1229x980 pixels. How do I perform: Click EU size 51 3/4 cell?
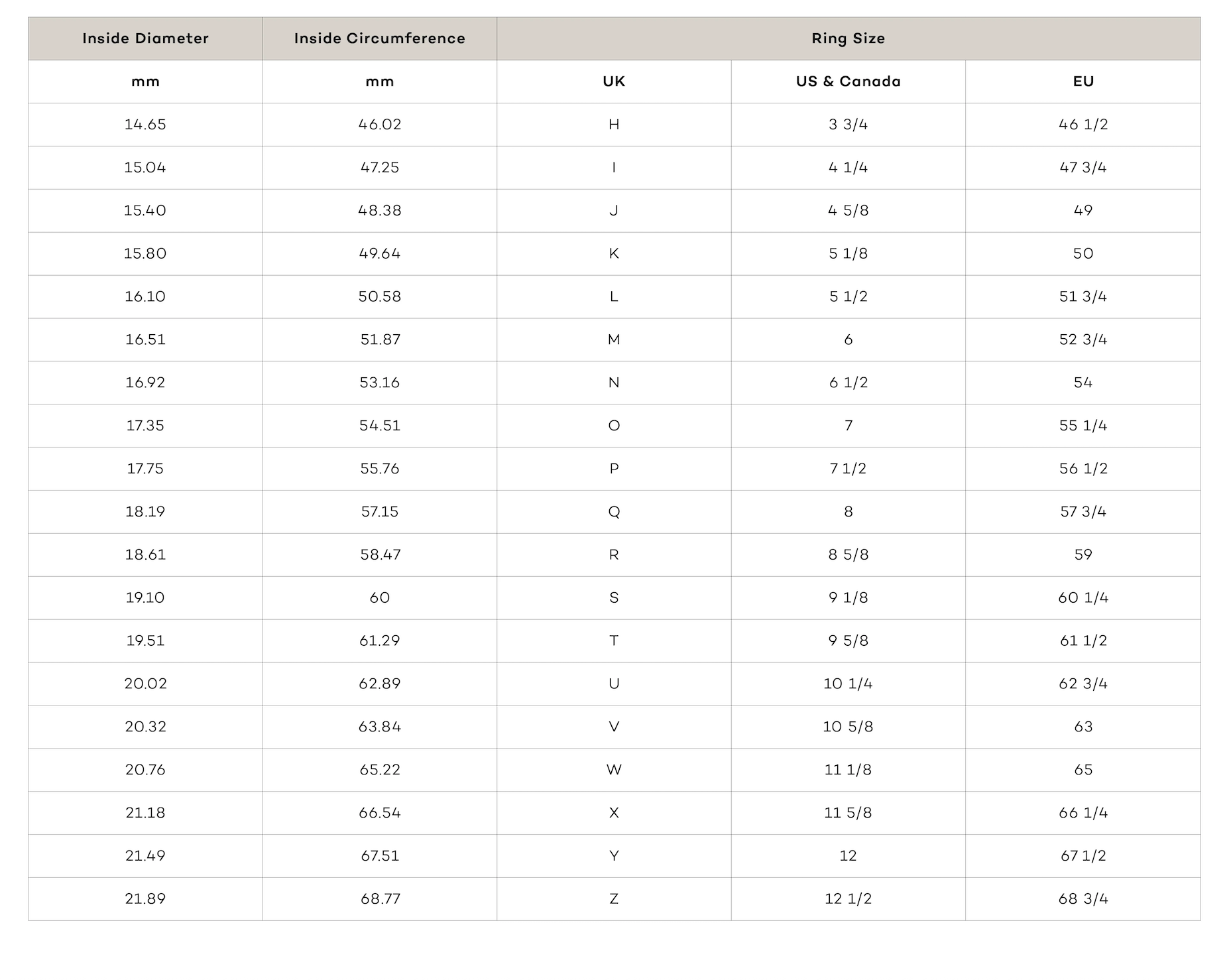(1083, 296)
